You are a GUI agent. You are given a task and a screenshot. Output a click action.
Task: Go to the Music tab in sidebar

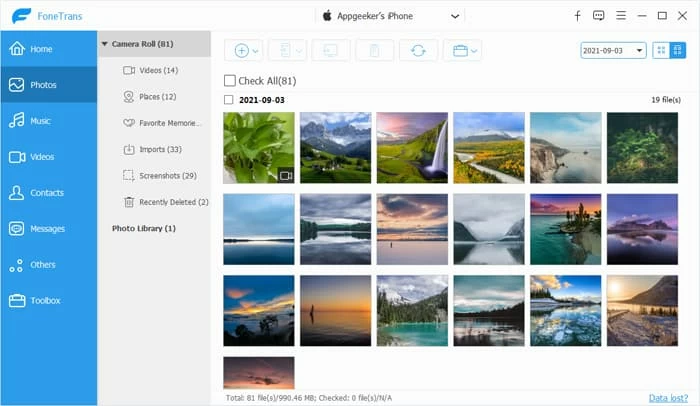pyautogui.click(x=40, y=121)
